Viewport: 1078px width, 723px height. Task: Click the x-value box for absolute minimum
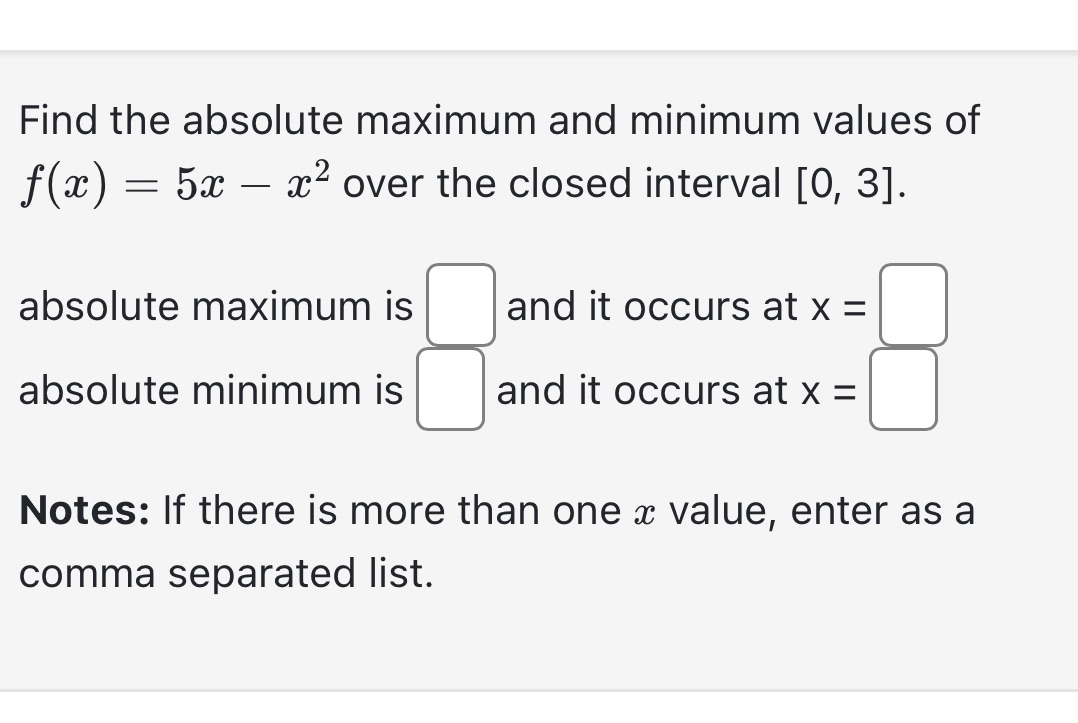pos(903,390)
